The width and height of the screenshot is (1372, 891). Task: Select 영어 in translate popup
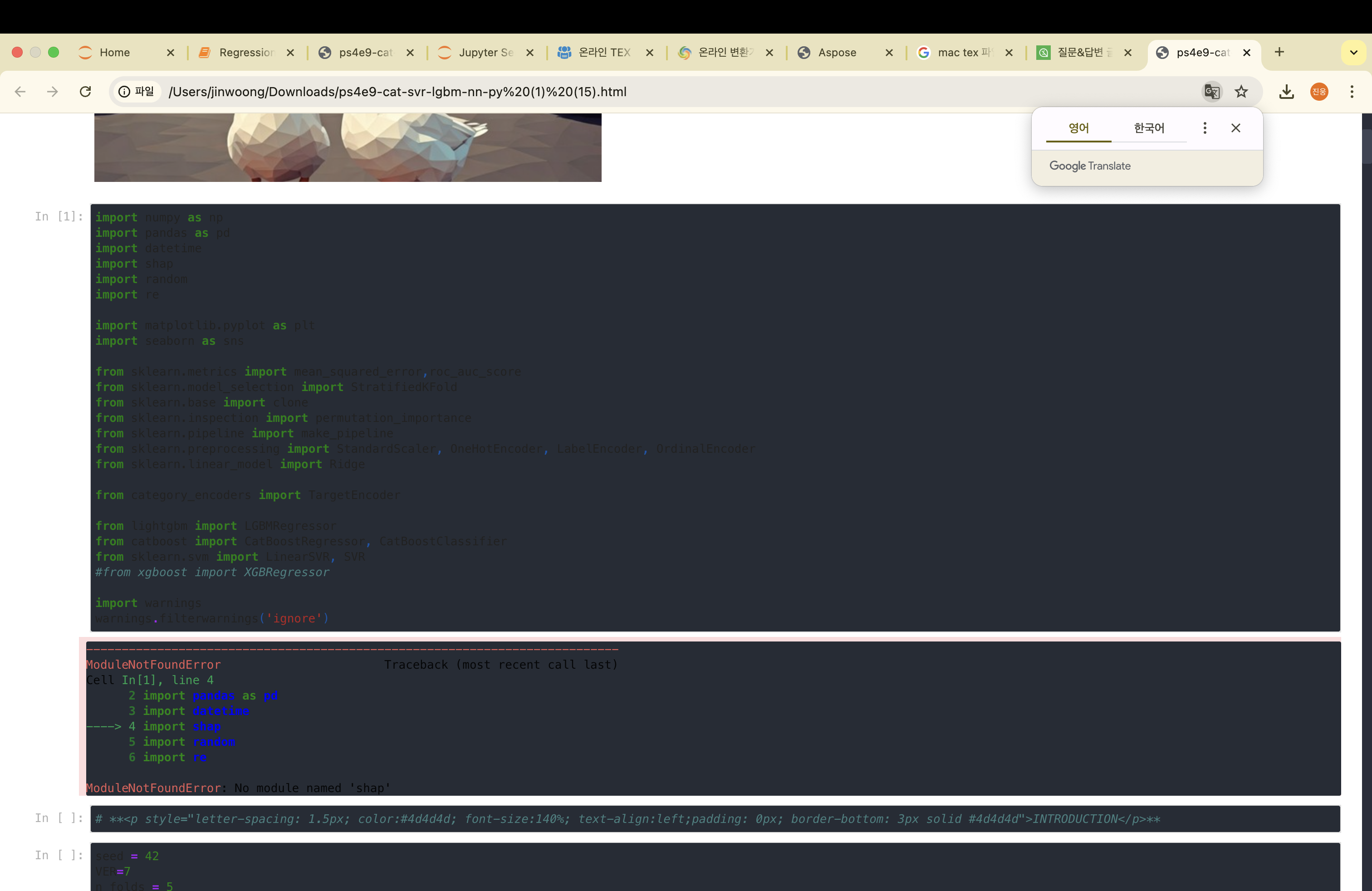click(1078, 128)
